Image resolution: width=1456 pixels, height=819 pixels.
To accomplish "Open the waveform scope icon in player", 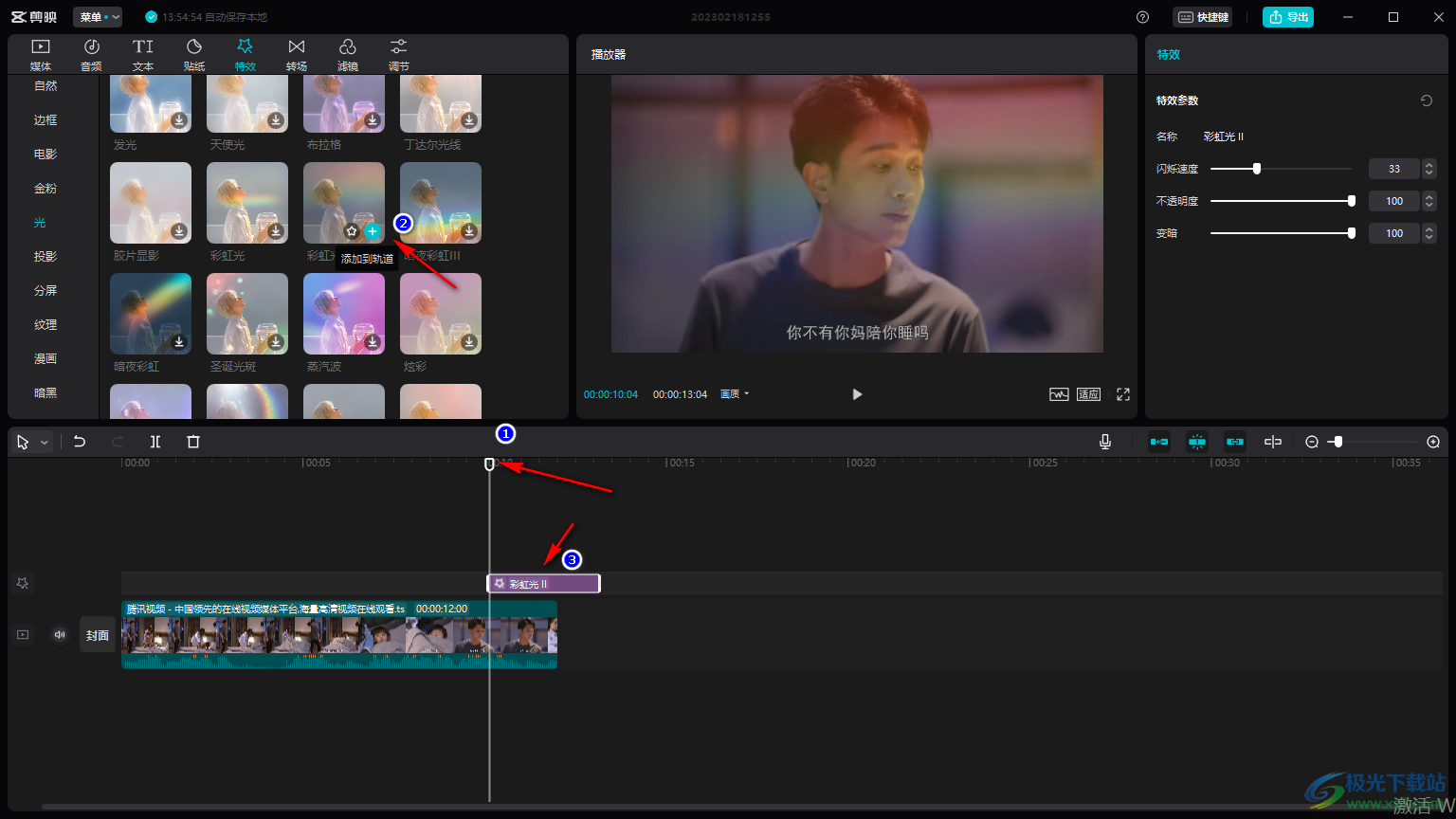I will pyautogui.click(x=1059, y=394).
